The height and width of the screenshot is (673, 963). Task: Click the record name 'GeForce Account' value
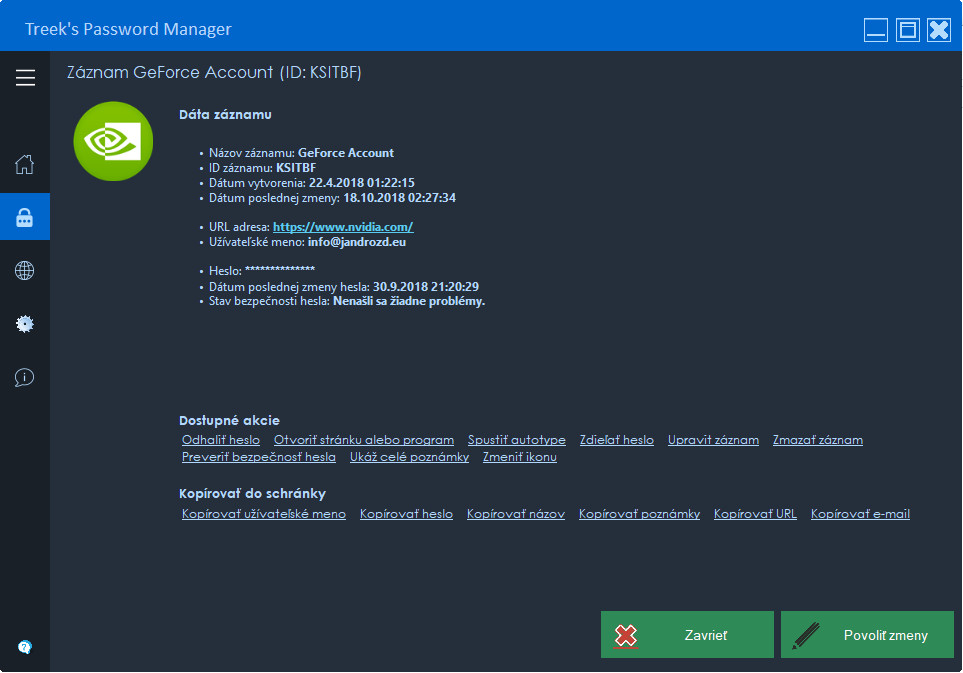(346, 153)
